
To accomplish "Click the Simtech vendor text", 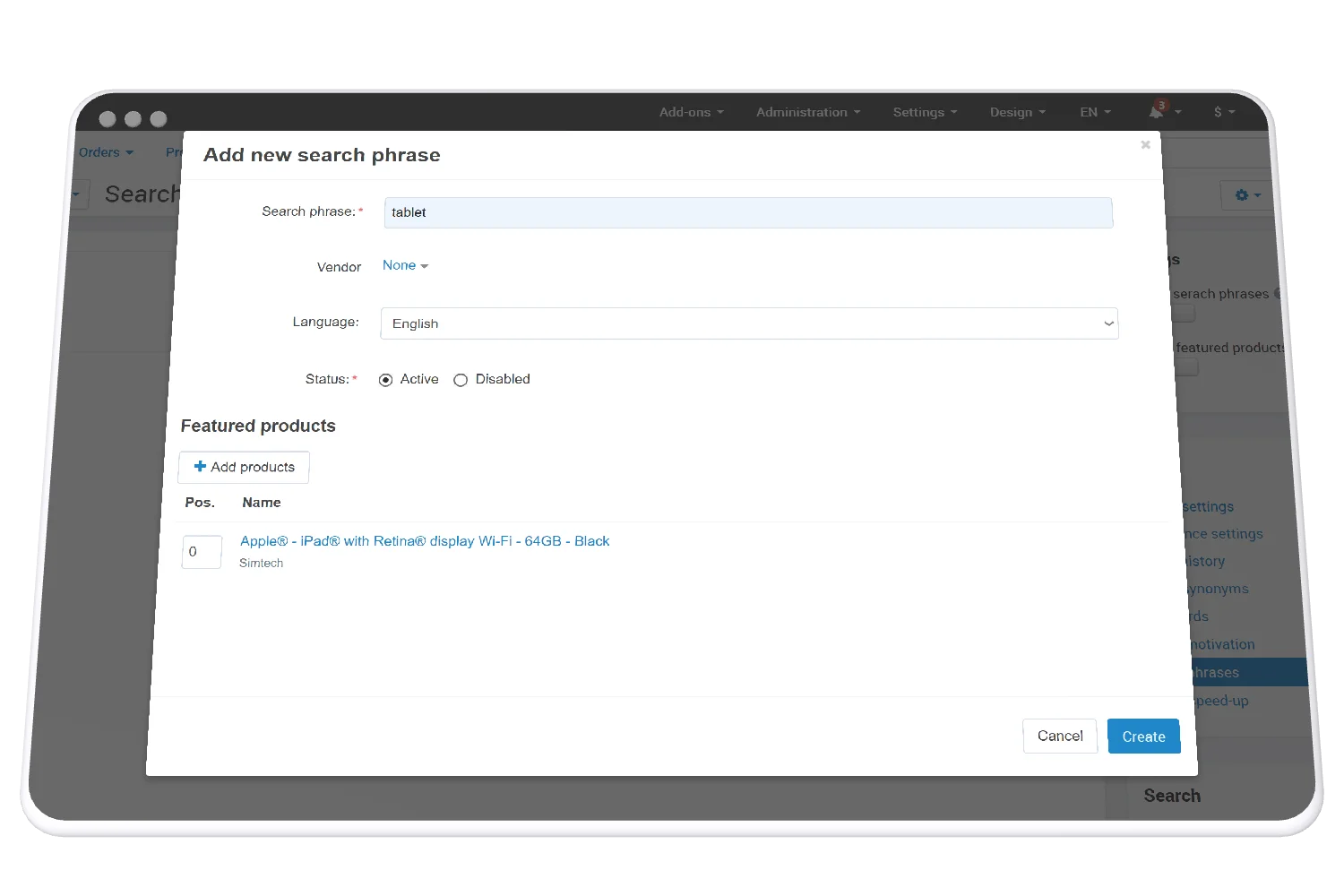I will point(261,563).
